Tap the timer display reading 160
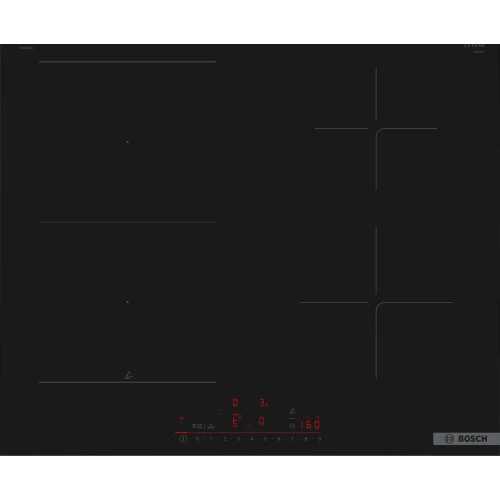 [x=310, y=424]
